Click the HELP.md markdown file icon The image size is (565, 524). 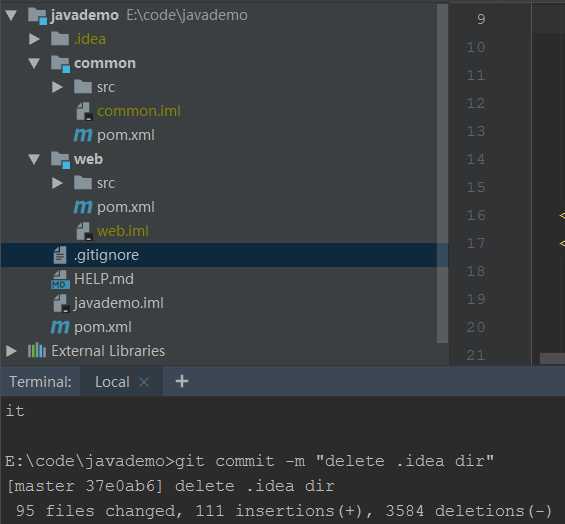pos(60,279)
